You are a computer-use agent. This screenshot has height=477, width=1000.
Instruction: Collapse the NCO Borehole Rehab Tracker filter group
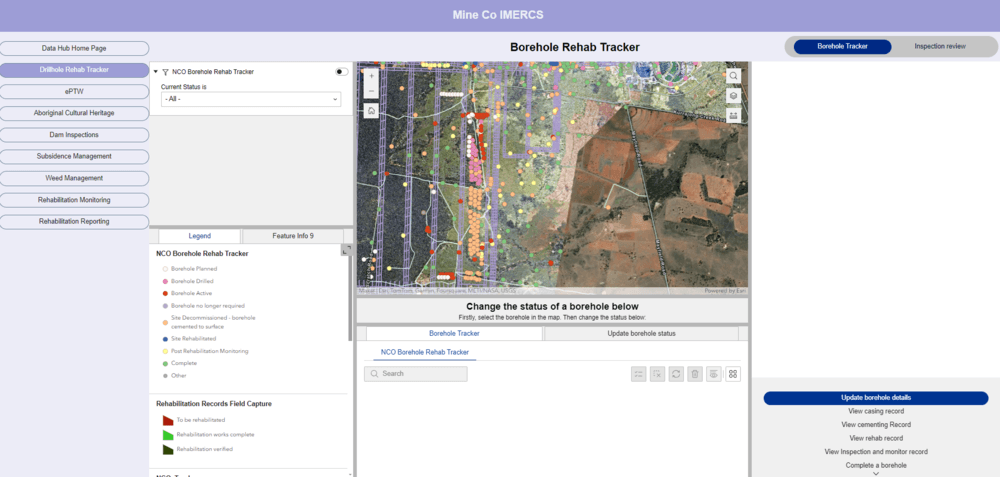(x=156, y=72)
